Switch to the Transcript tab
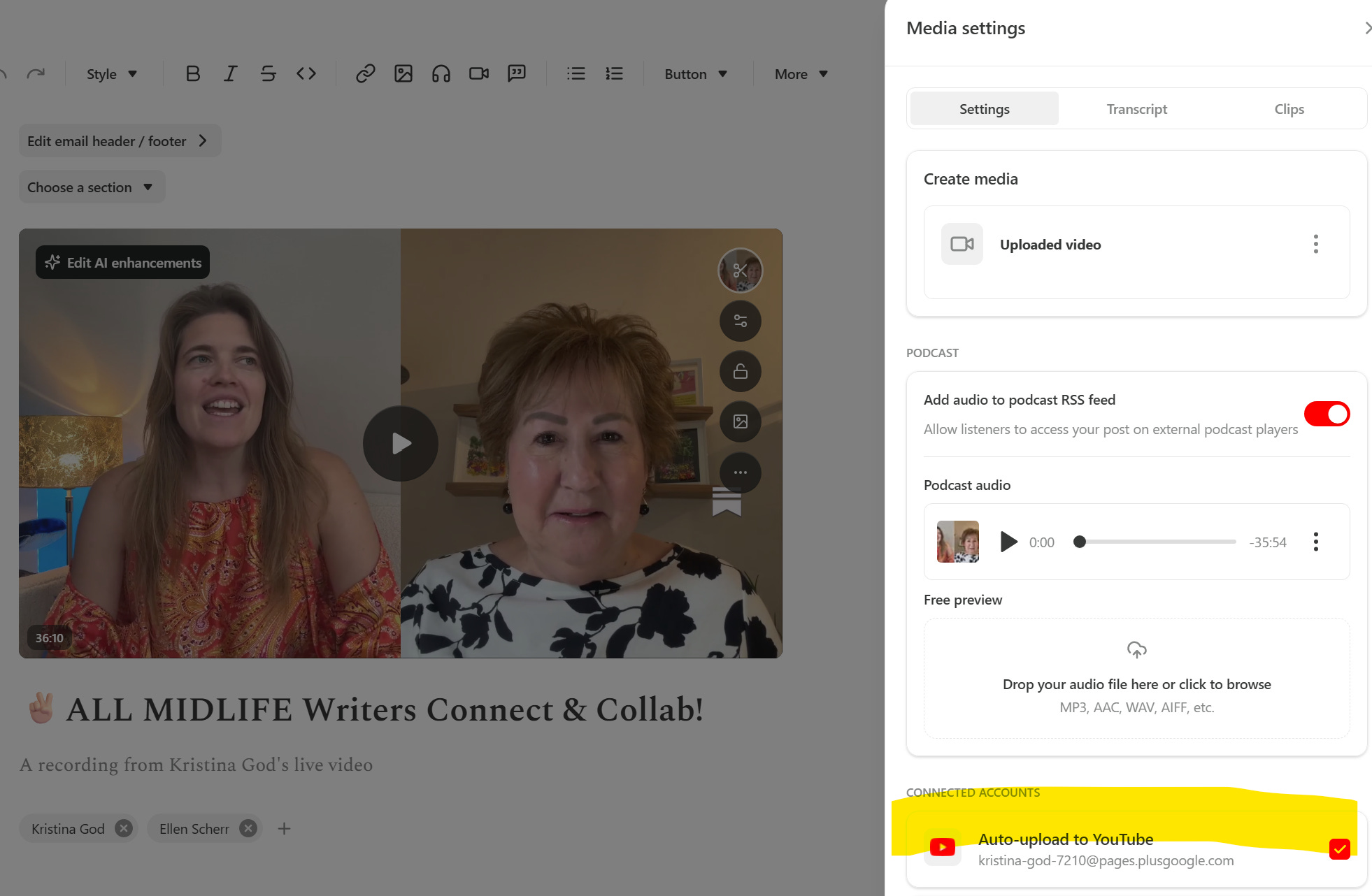1372x896 pixels. pyautogui.click(x=1136, y=109)
